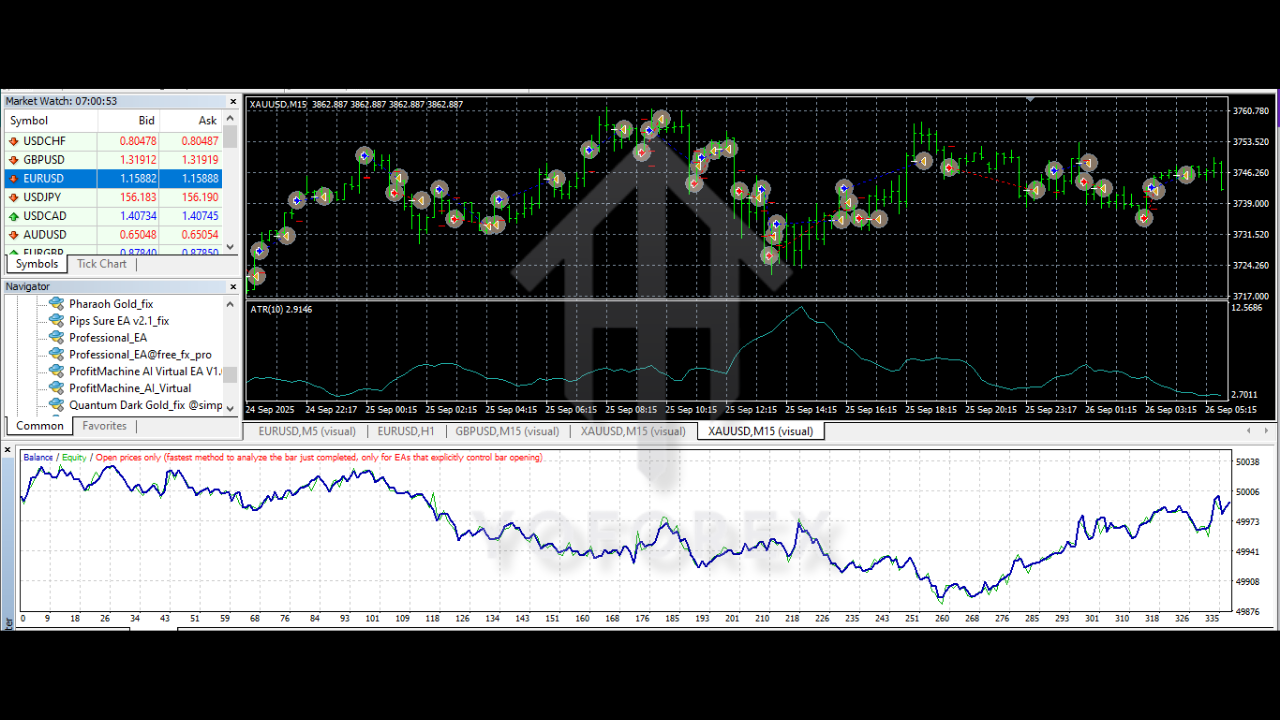The width and height of the screenshot is (1280, 720).
Task: Click the Balance legend label above the graph
Action: 38,457
